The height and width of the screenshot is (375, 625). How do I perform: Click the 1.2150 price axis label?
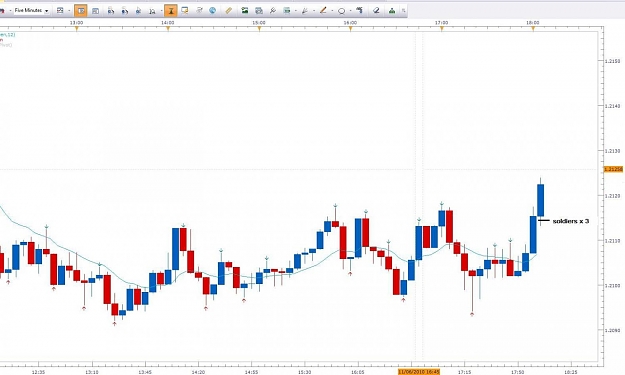coord(612,61)
